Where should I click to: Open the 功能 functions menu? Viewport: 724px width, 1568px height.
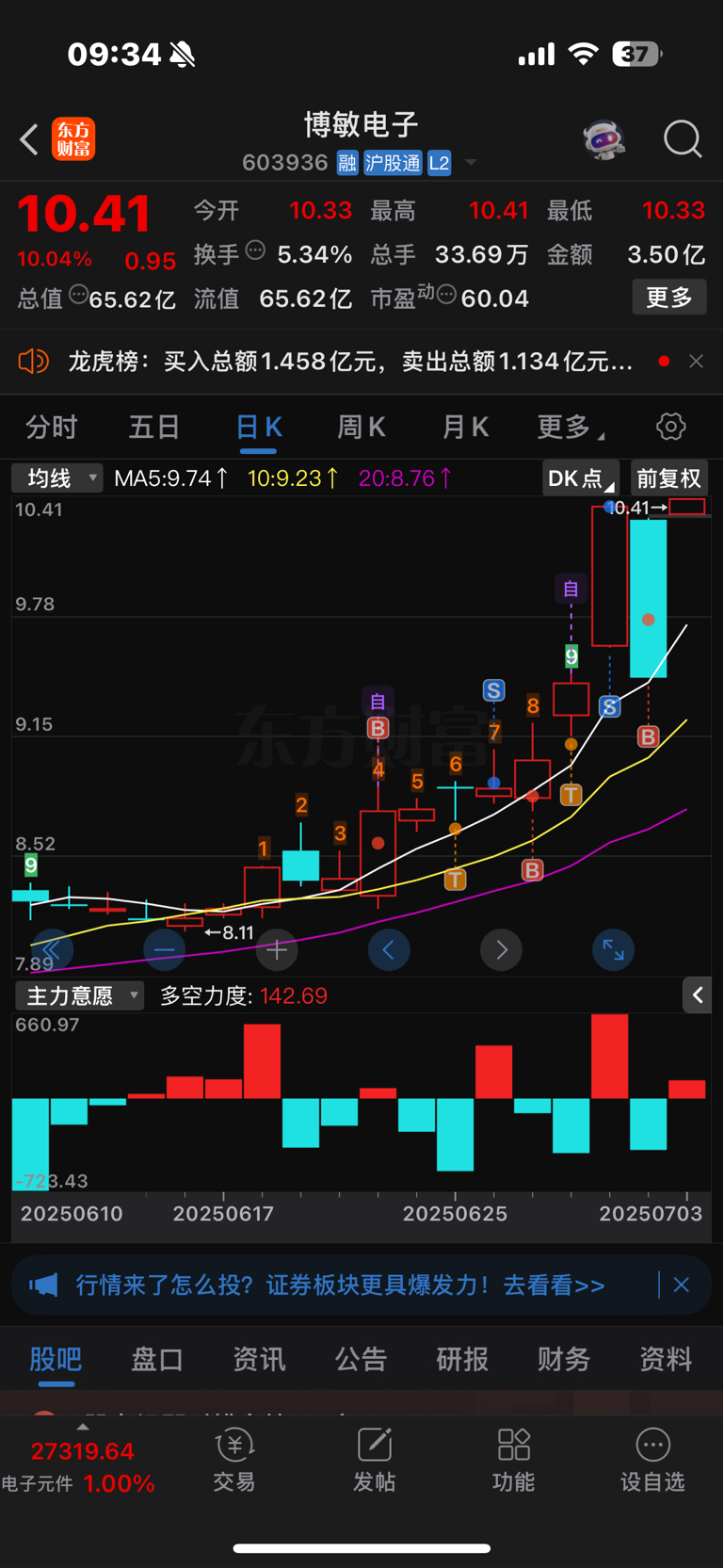(514, 1460)
